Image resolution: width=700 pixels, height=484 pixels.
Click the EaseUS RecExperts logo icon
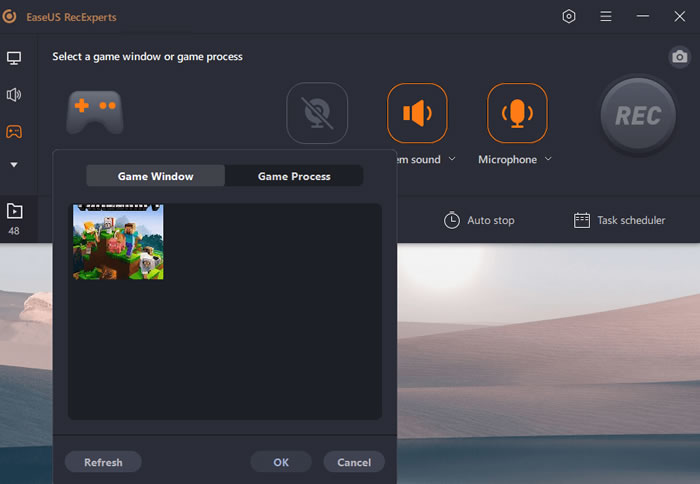pos(9,17)
